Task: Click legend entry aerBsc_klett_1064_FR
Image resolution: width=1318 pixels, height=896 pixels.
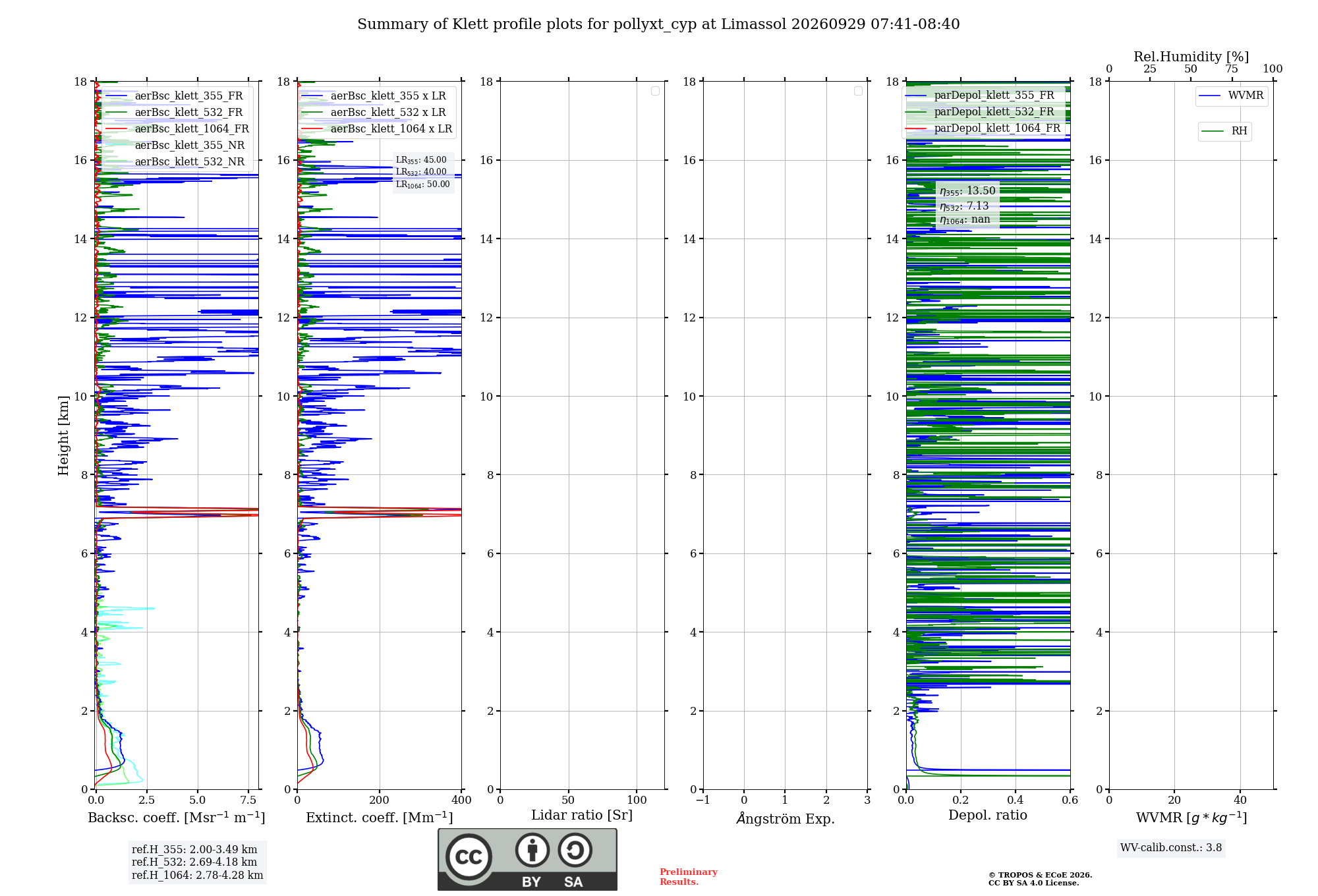Action: (177, 129)
